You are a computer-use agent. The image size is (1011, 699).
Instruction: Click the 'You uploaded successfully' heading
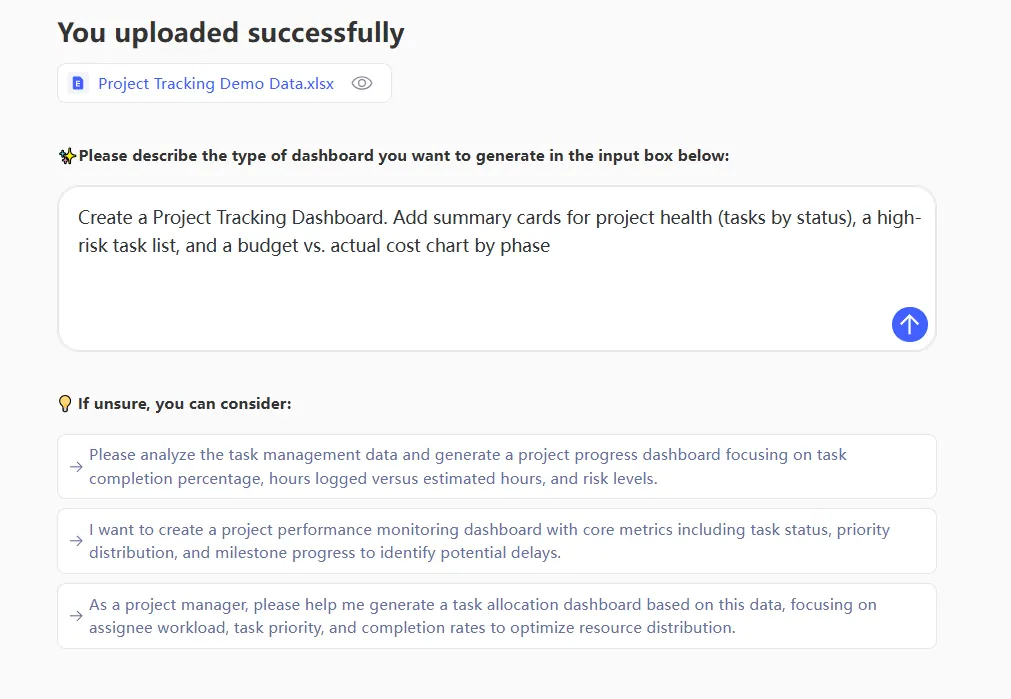[x=231, y=32]
